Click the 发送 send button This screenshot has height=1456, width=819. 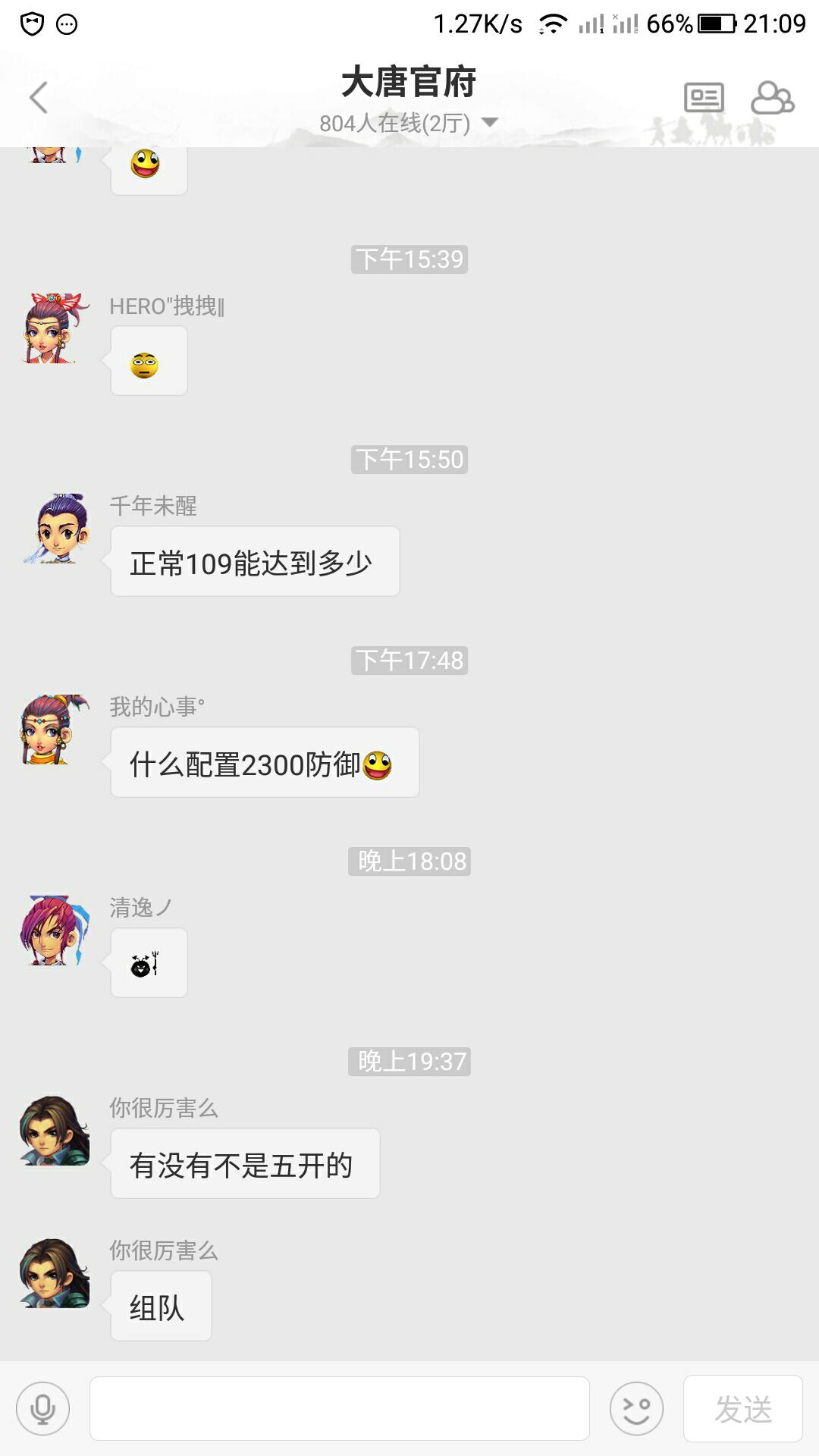point(743,1408)
